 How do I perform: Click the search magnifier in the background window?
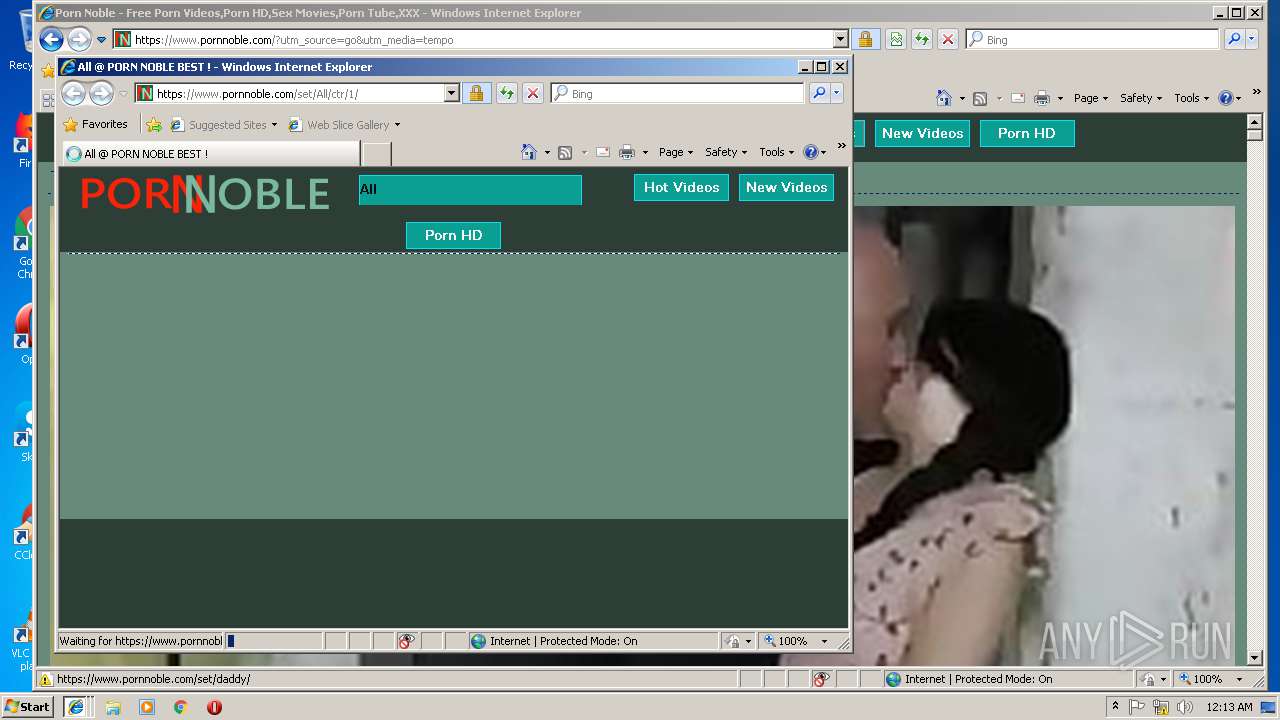(x=1234, y=40)
